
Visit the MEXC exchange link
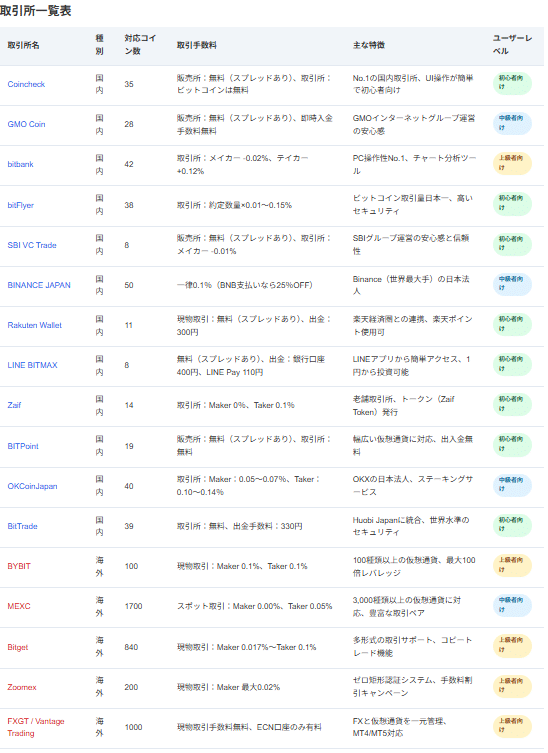click(19, 606)
